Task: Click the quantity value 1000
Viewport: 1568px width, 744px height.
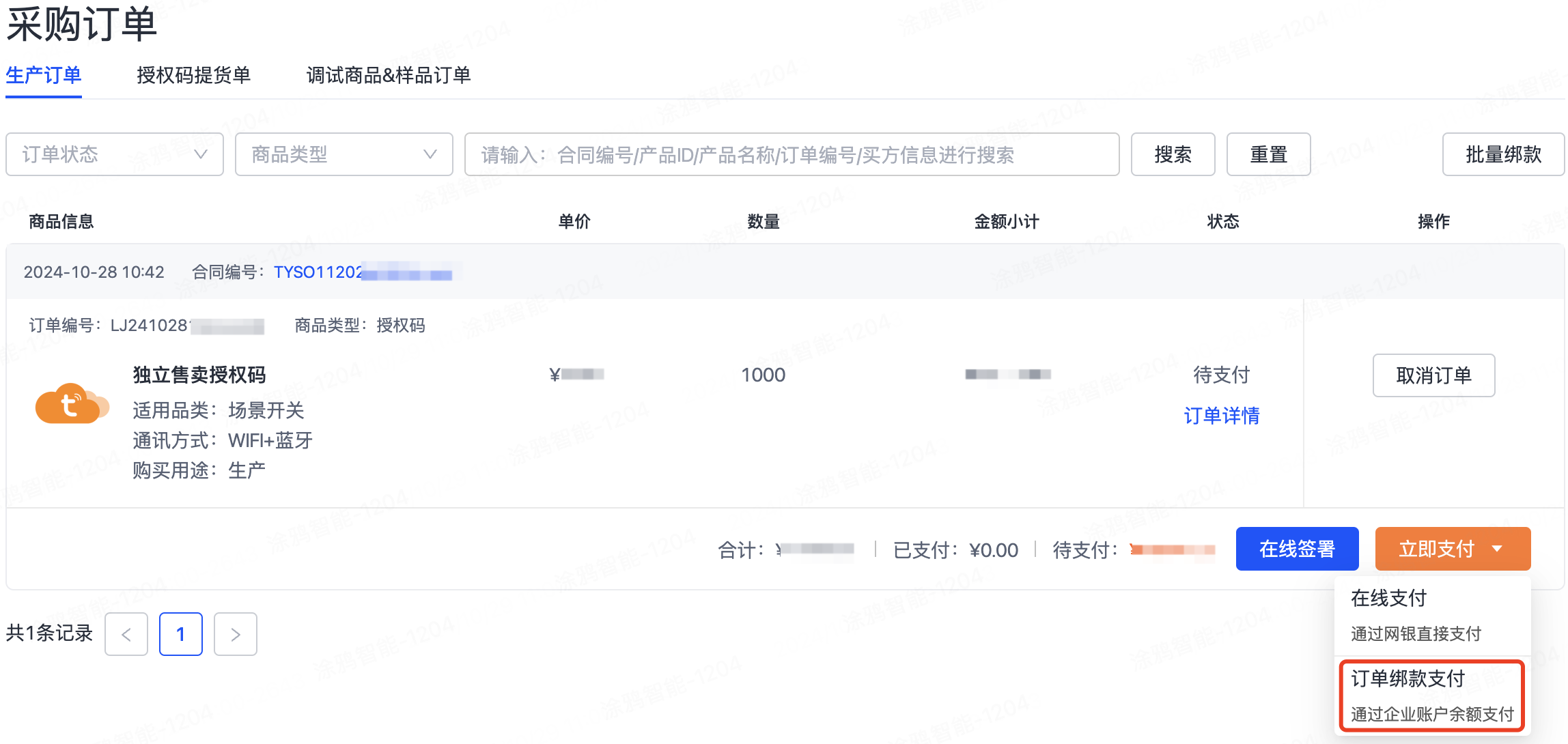Action: pos(764,375)
